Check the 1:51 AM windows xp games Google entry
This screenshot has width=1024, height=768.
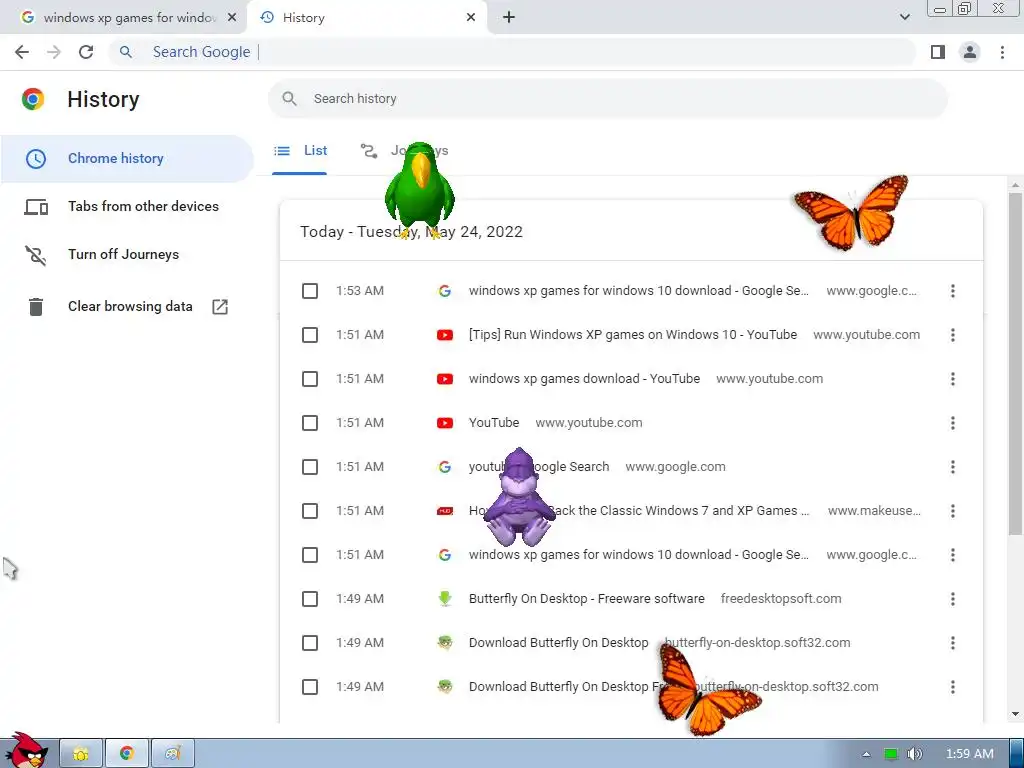310,555
